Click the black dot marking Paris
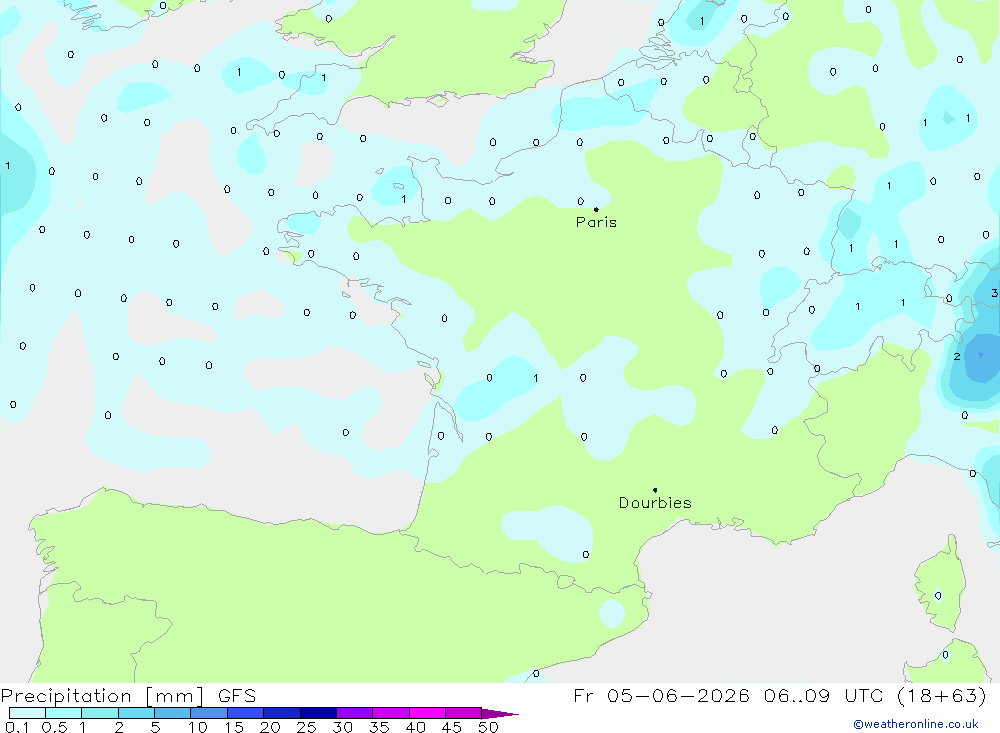The width and height of the screenshot is (1000, 733). click(x=596, y=209)
